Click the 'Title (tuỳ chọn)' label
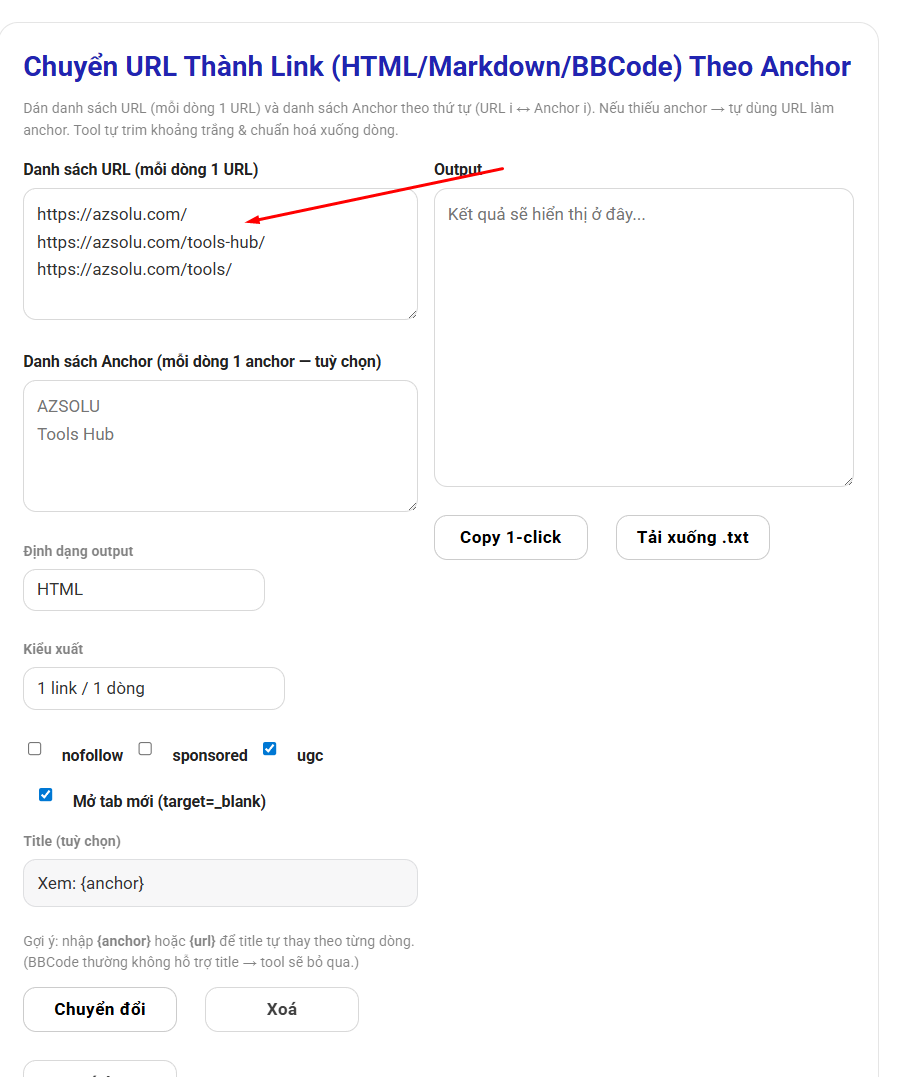 tap(72, 841)
